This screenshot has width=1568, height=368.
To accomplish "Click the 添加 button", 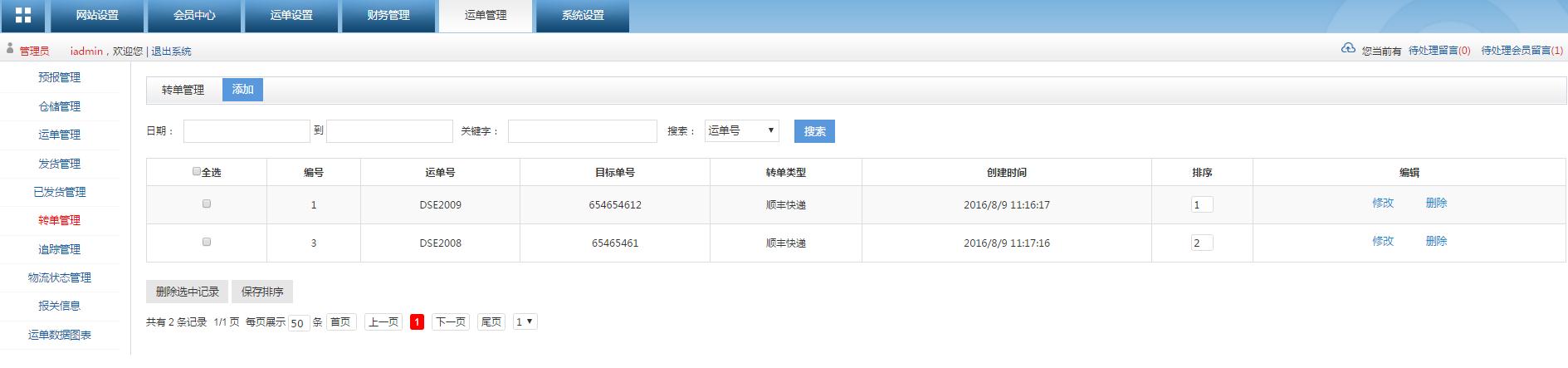I will [x=242, y=90].
